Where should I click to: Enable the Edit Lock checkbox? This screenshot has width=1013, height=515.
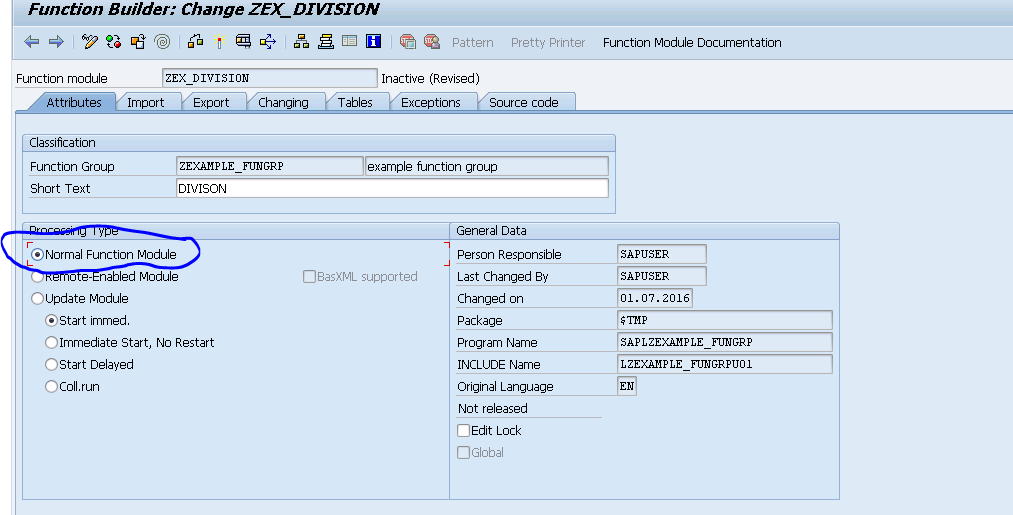pyautogui.click(x=463, y=430)
